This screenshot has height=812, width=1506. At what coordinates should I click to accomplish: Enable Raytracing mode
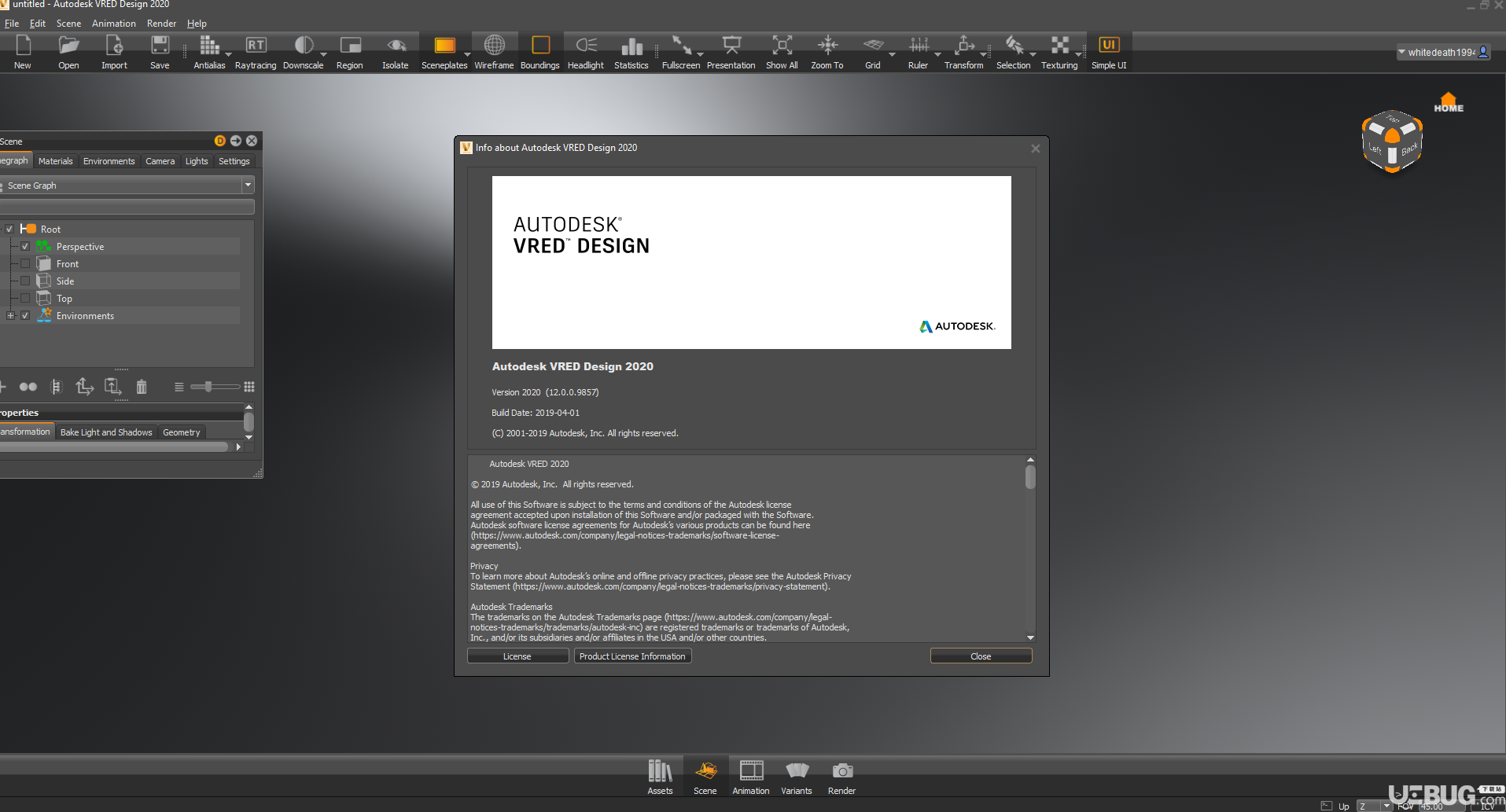pyautogui.click(x=256, y=52)
